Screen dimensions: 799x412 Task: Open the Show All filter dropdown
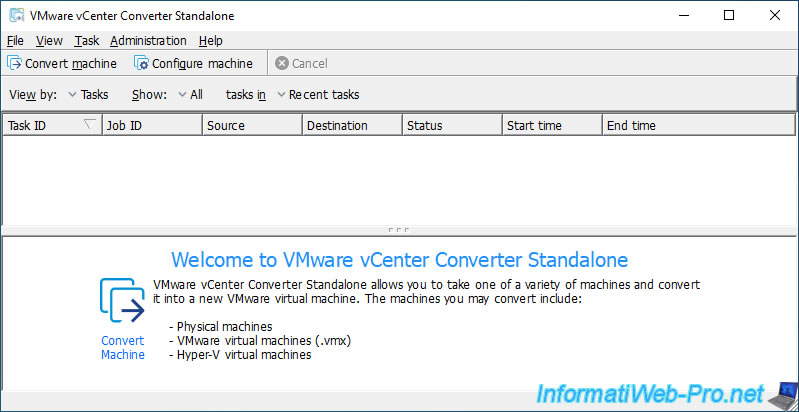pyautogui.click(x=182, y=95)
